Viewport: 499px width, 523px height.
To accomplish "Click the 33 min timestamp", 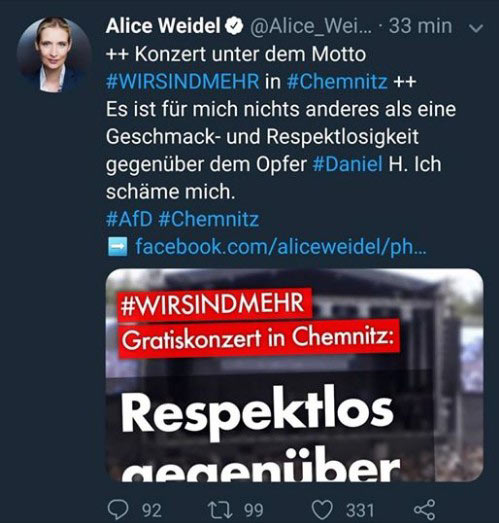I will pos(420,26).
